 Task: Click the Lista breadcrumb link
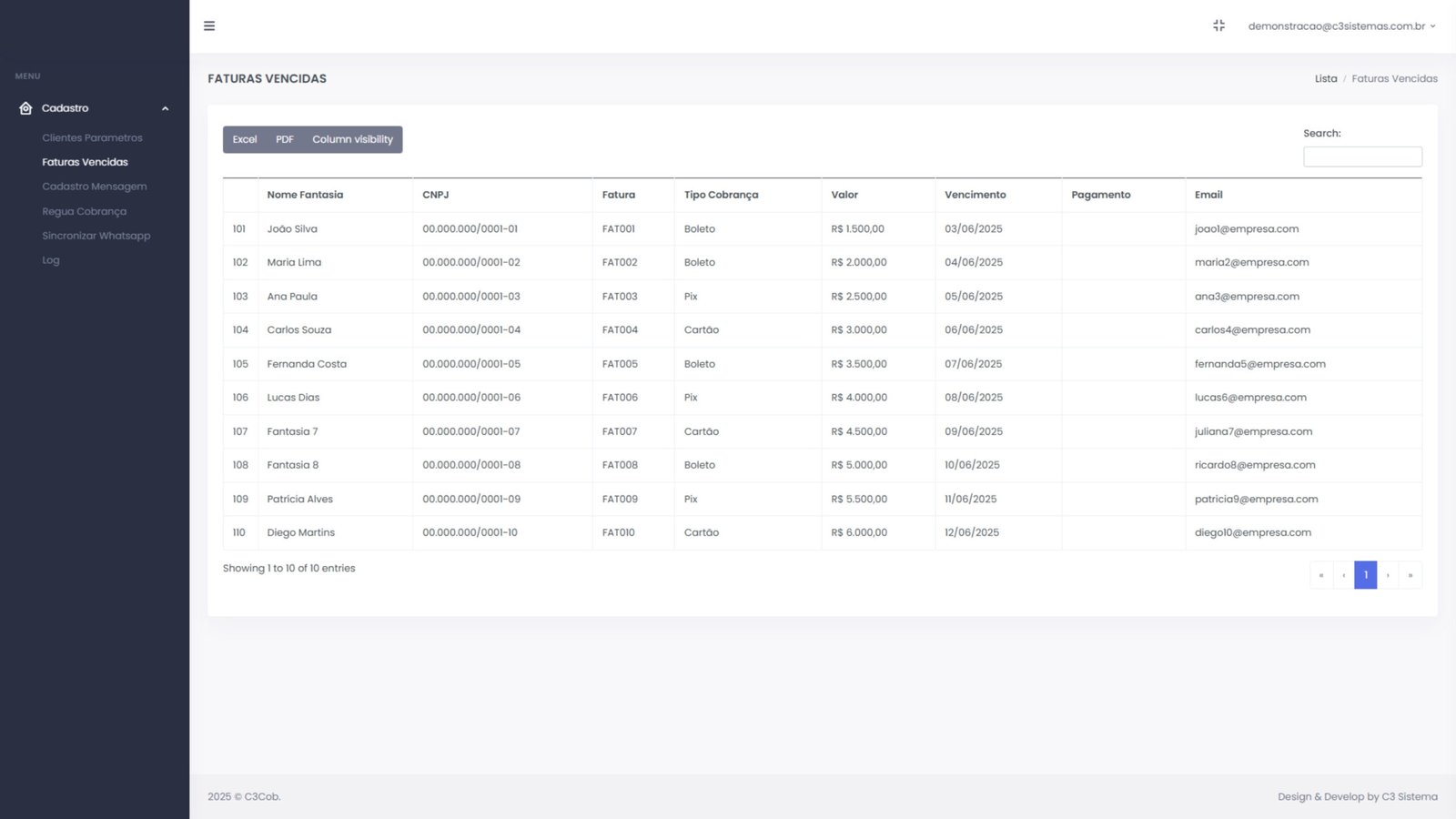point(1325,79)
